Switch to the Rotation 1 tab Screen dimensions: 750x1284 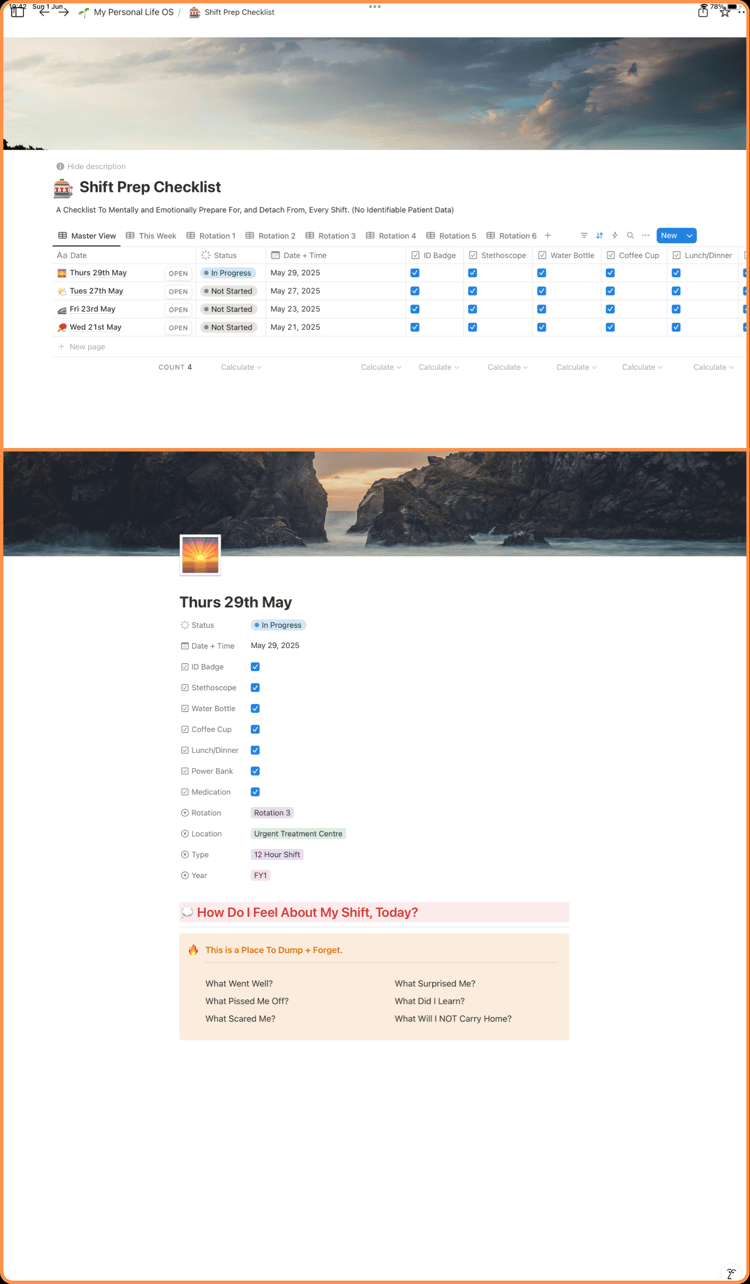(211, 236)
